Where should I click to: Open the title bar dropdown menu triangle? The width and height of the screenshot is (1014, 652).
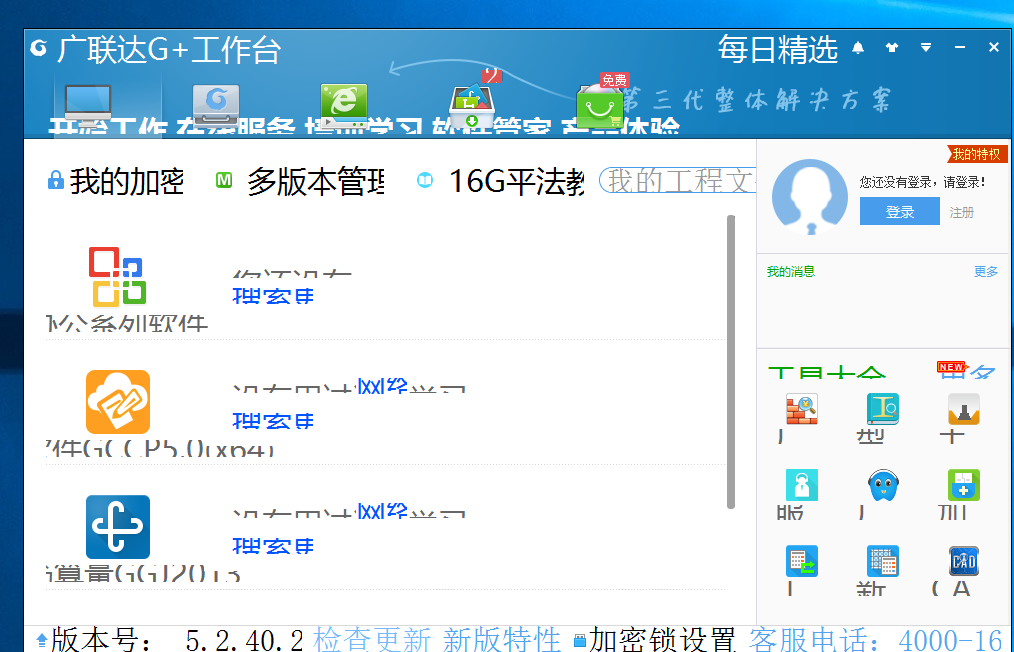point(926,48)
